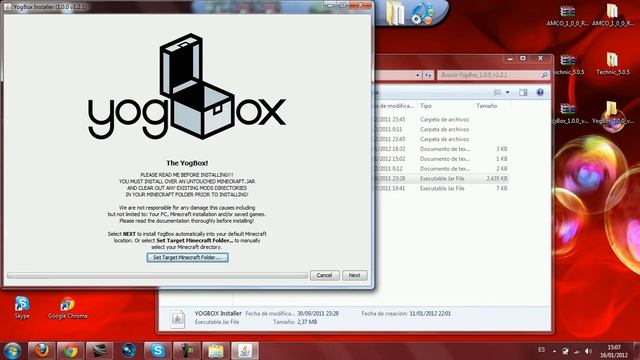640x360 pixels.
Task: Click gear settings icon in top dock
Action: point(422,13)
